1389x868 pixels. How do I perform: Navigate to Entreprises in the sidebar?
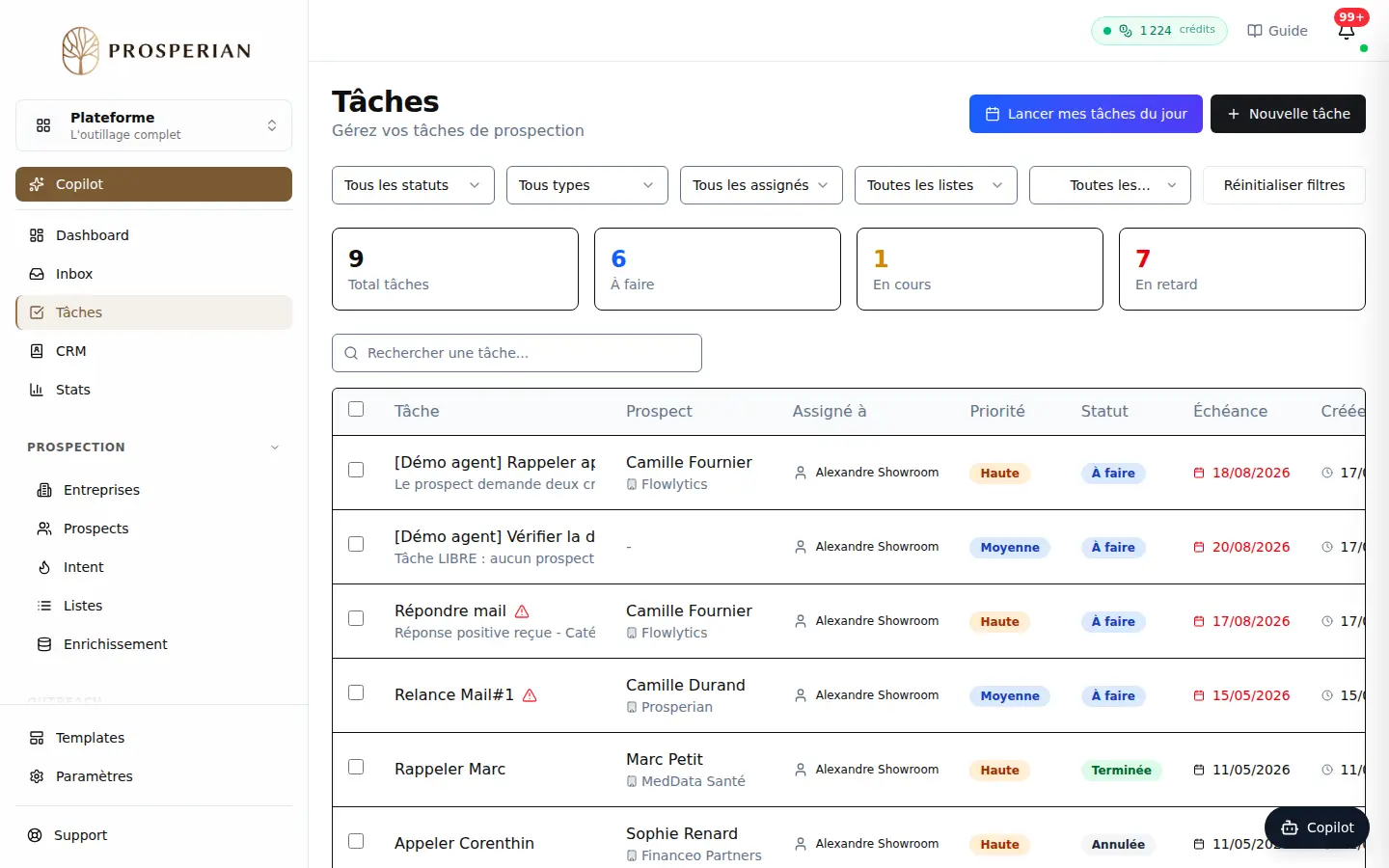coord(157,490)
